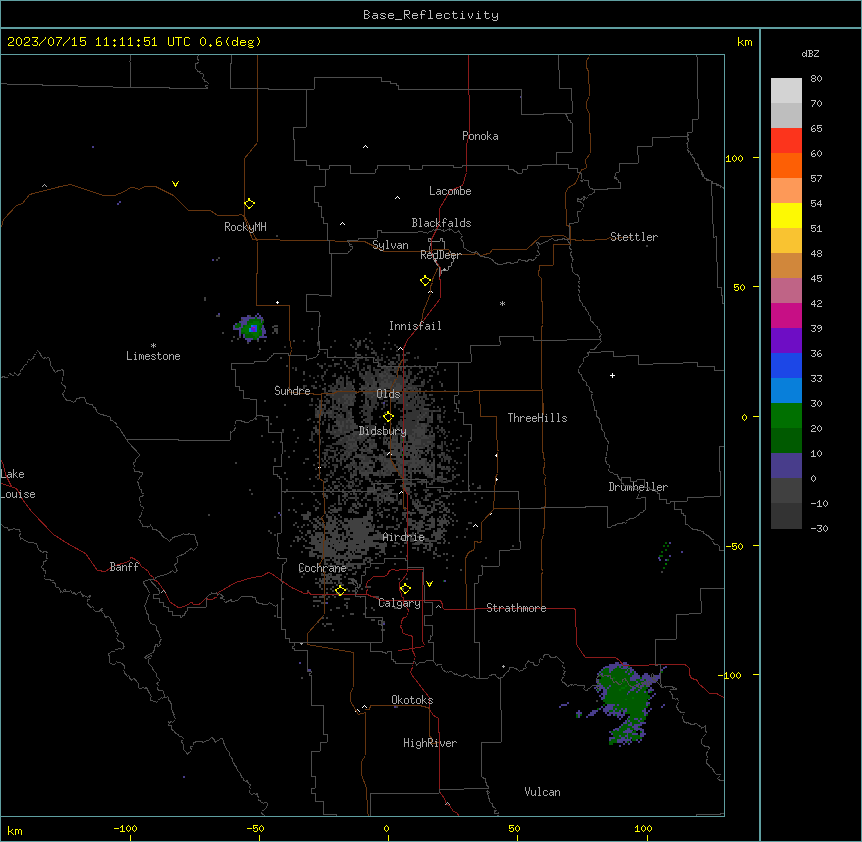The width and height of the screenshot is (862, 842).
Task: Click the Calgary city label
Action: tap(399, 603)
